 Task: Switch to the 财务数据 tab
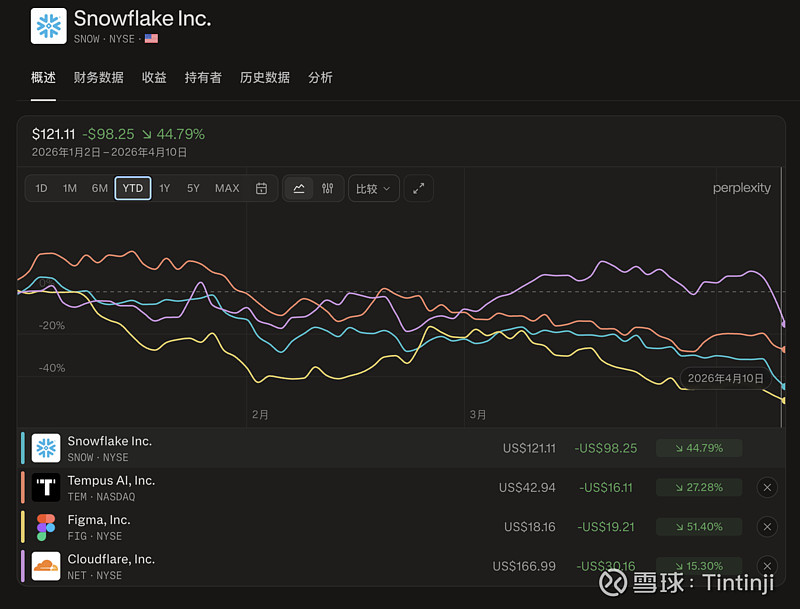pos(98,78)
